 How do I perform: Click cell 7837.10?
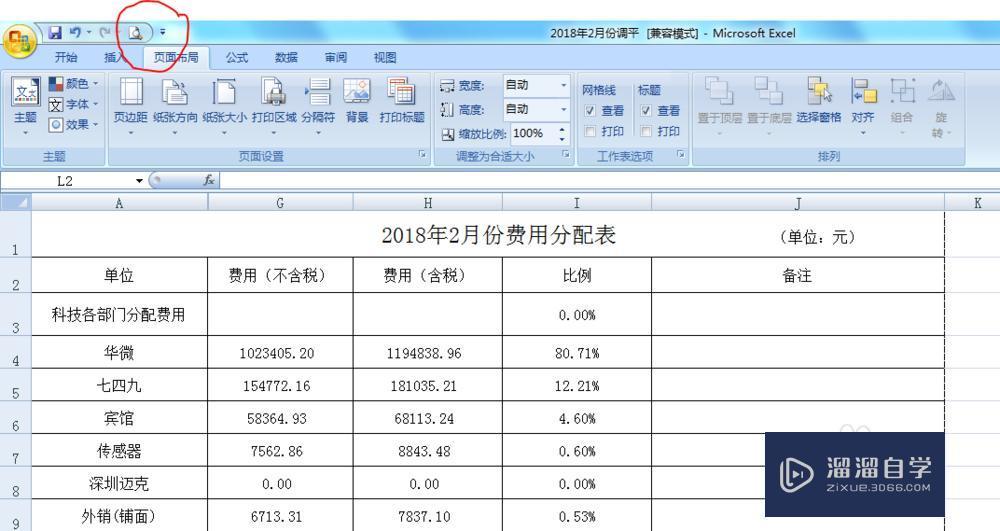point(427,516)
